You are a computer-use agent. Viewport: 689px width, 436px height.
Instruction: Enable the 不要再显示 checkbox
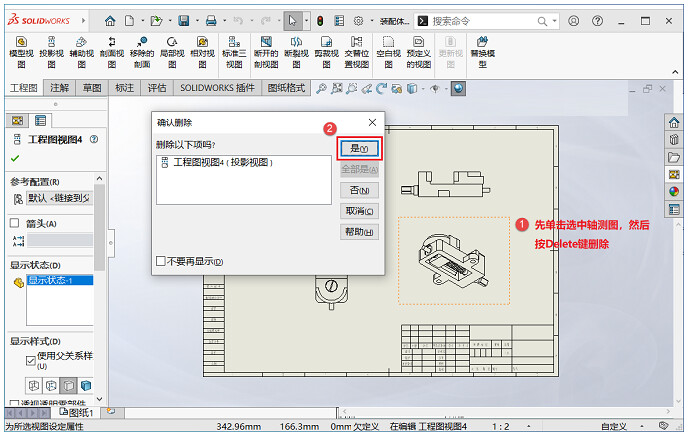161,262
